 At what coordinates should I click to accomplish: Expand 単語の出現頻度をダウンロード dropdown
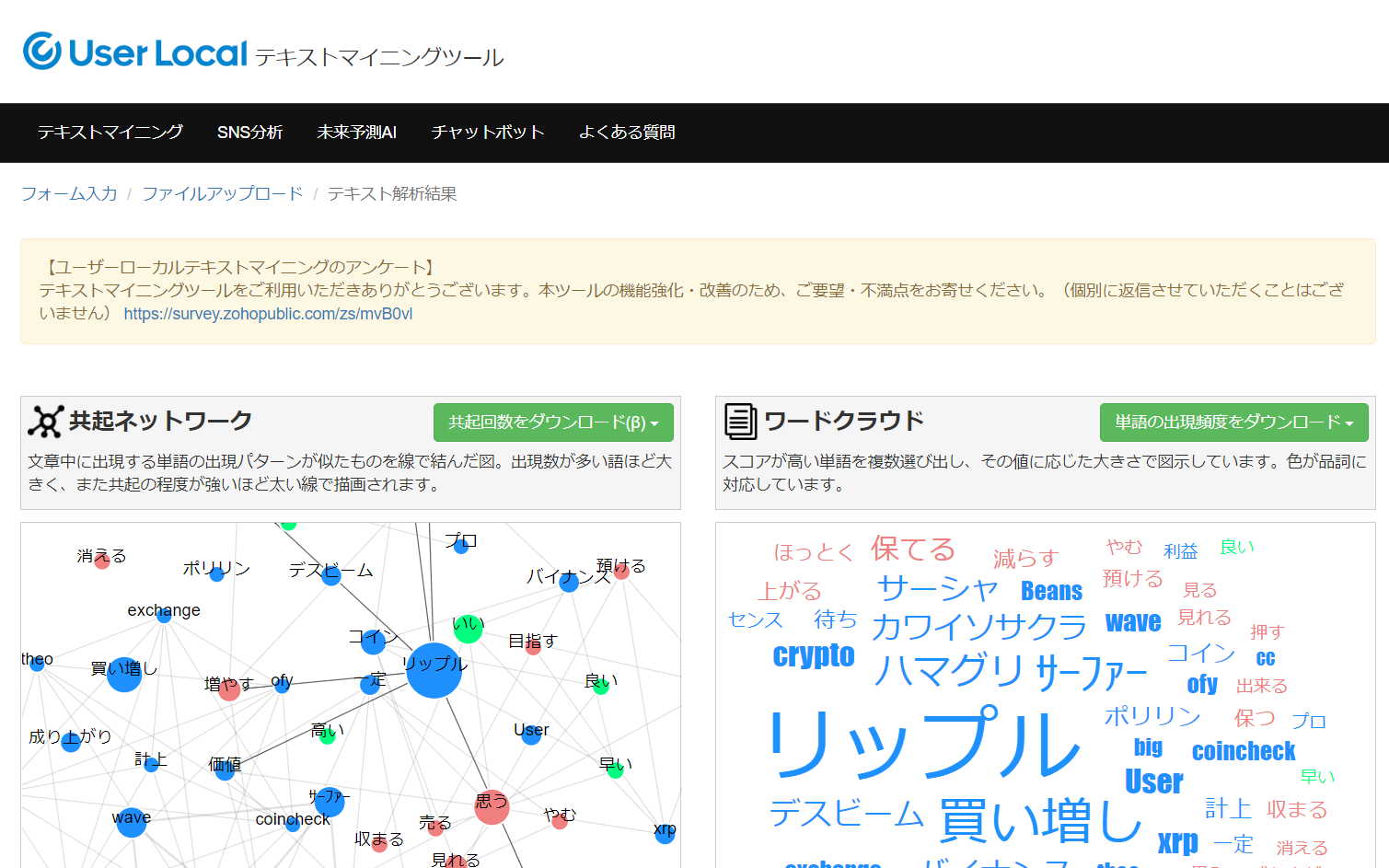(x=1233, y=422)
